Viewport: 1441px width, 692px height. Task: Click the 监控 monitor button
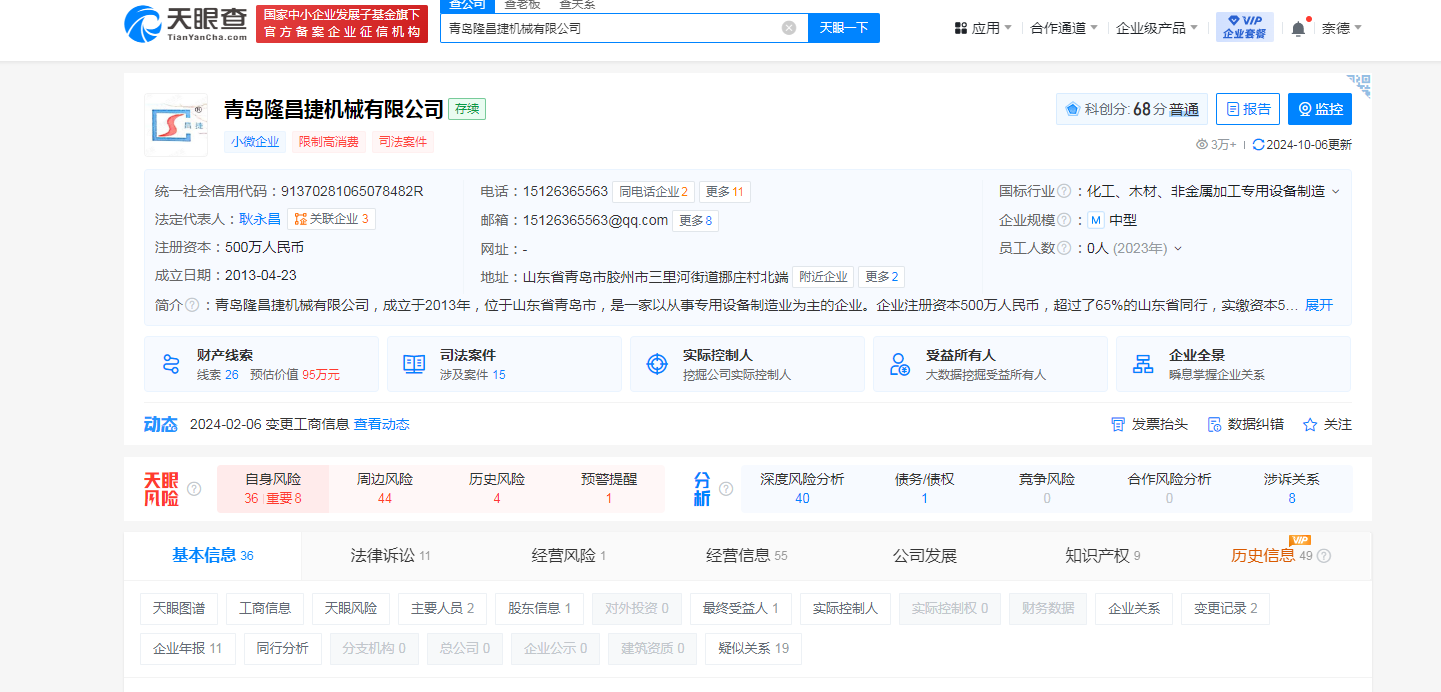[1319, 109]
